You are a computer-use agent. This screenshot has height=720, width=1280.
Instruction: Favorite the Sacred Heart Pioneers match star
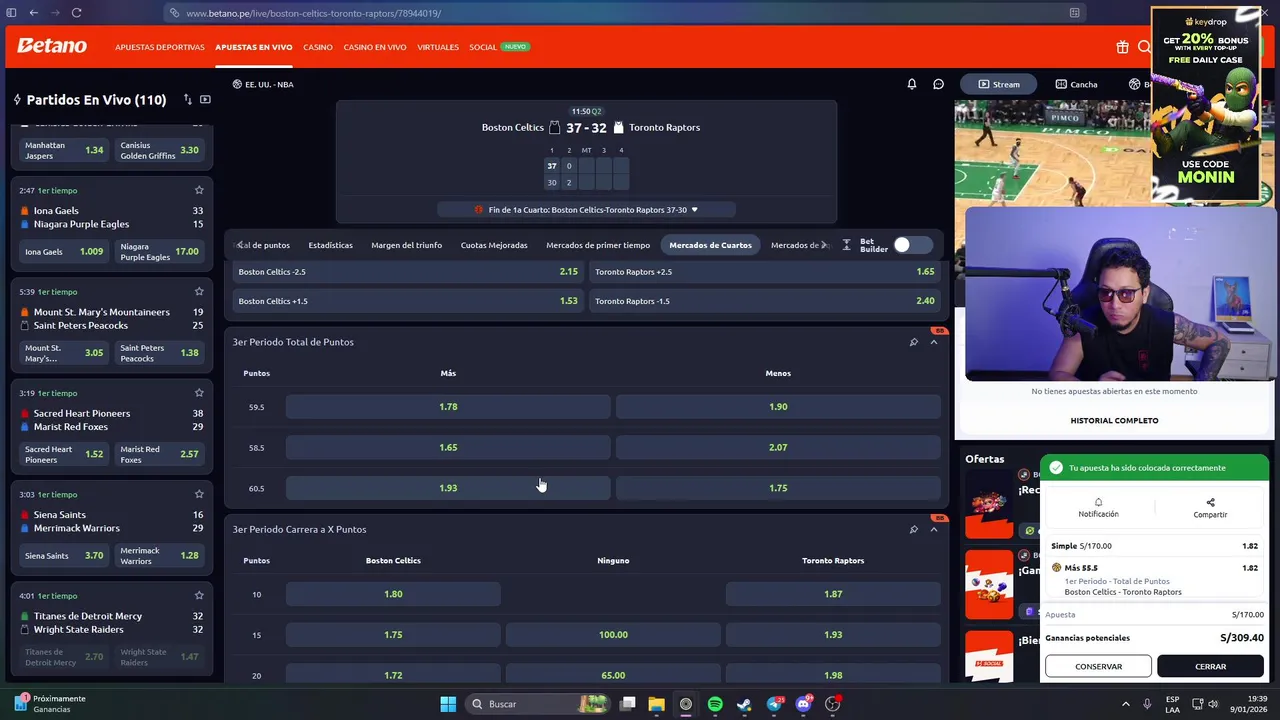pos(199,393)
